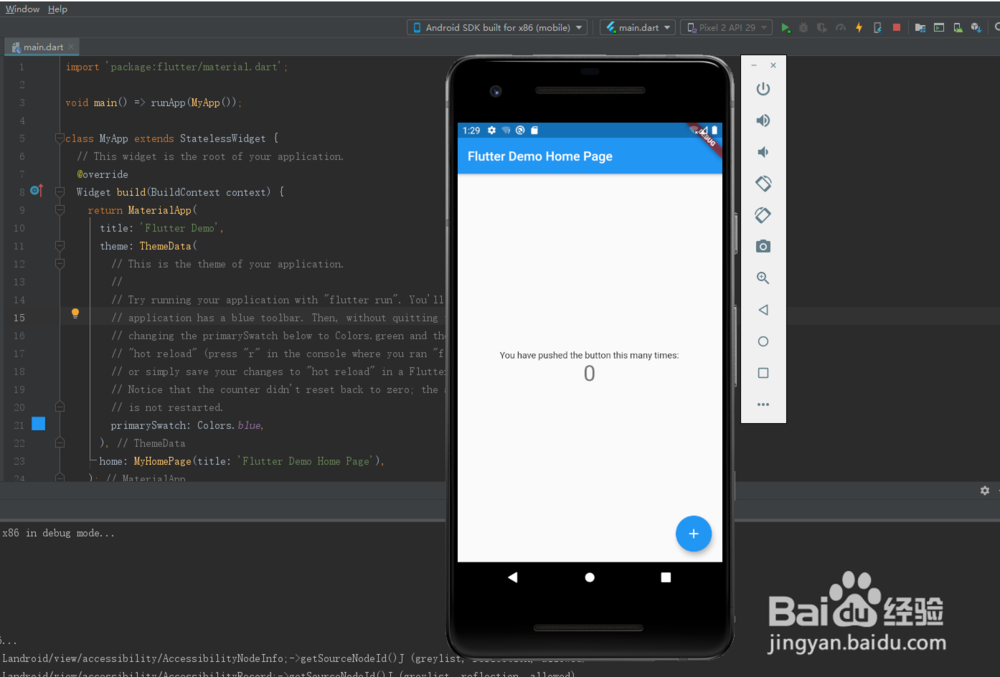Tap the plus floating action button

693,534
